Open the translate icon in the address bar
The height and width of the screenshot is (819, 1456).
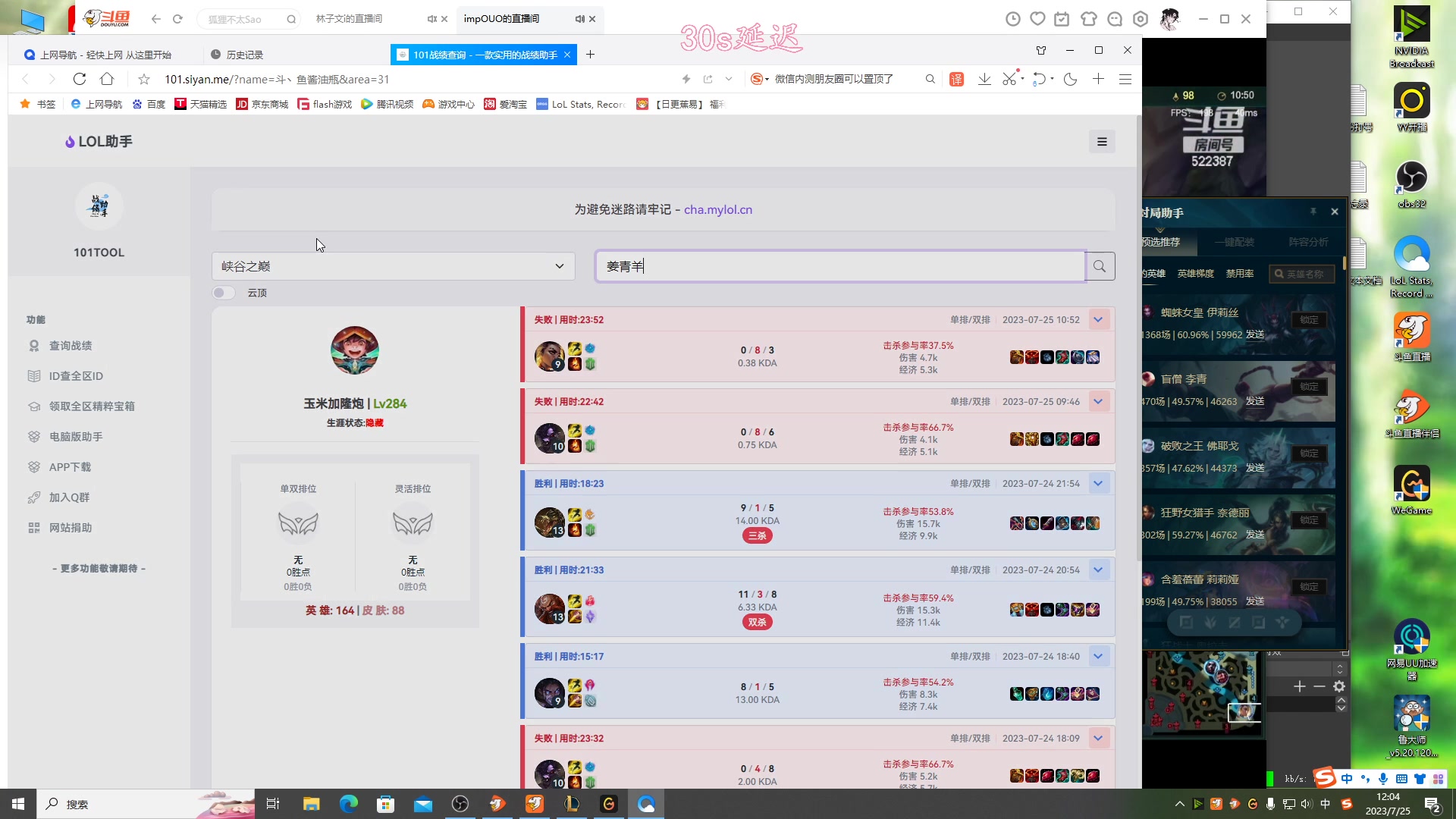(956, 79)
